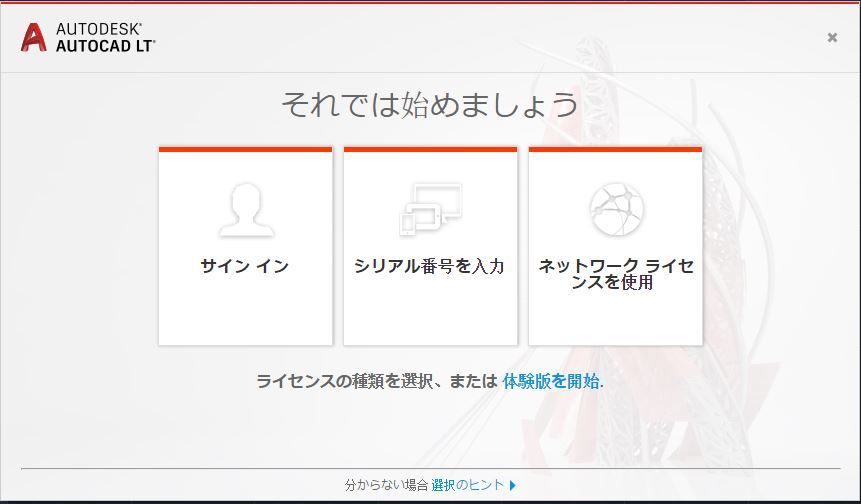Close the AutoCAD LT licensing dialog
The height and width of the screenshot is (504, 861).
point(832,37)
